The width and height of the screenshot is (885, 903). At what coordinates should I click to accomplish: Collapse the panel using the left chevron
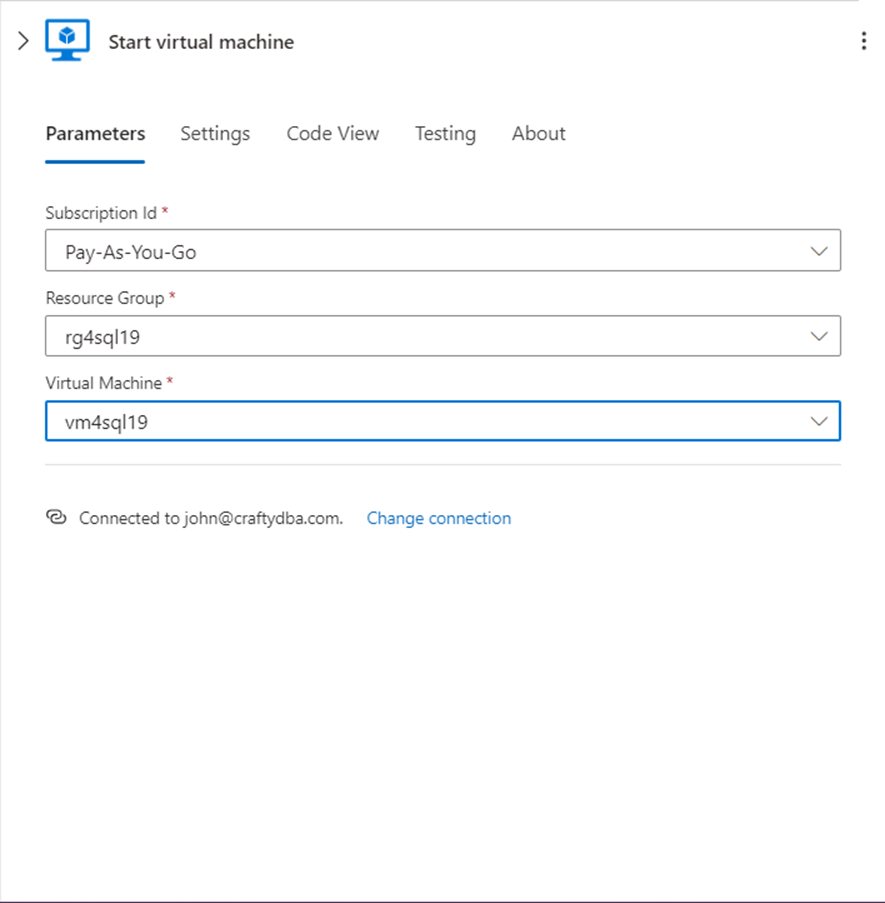point(24,42)
